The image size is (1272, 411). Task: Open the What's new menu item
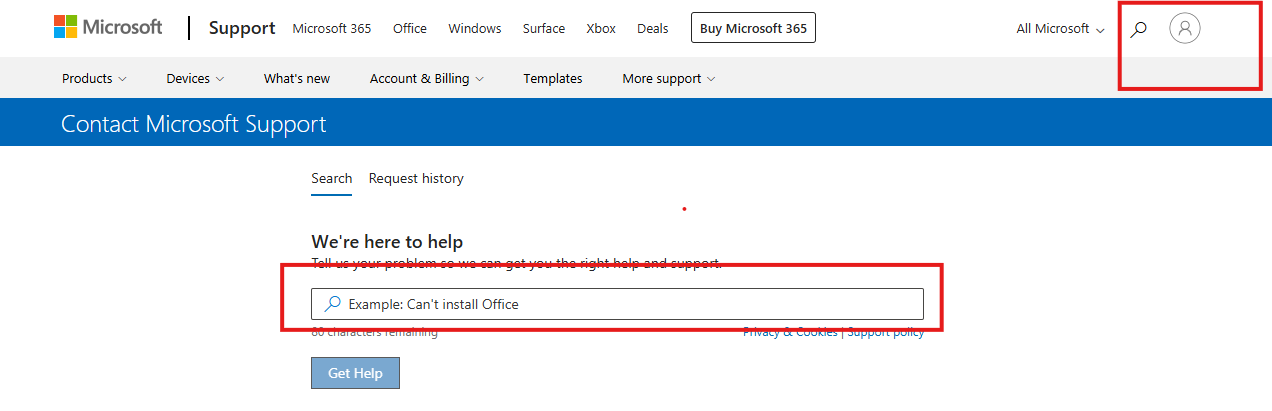(x=297, y=78)
